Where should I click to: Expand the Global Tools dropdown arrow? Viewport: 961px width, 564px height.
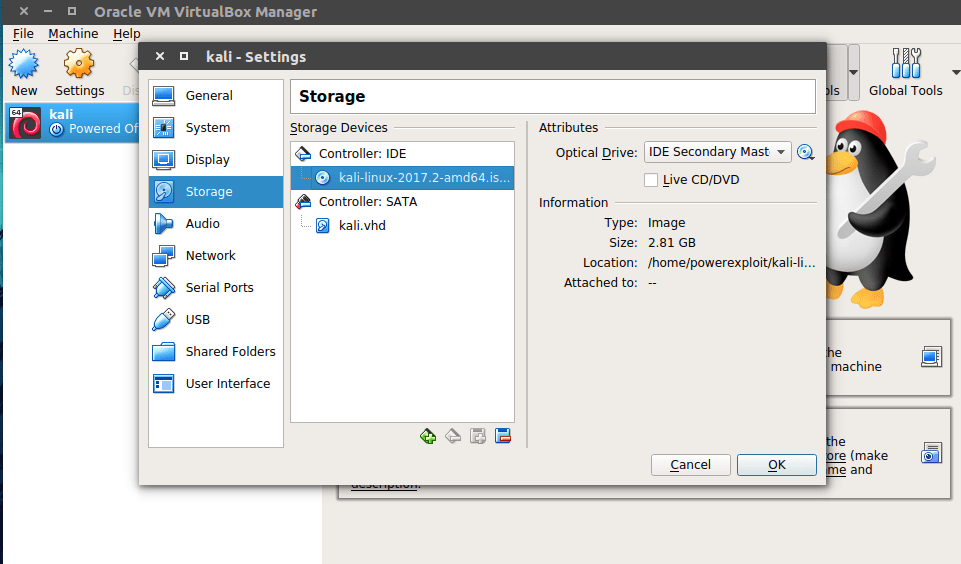click(955, 72)
